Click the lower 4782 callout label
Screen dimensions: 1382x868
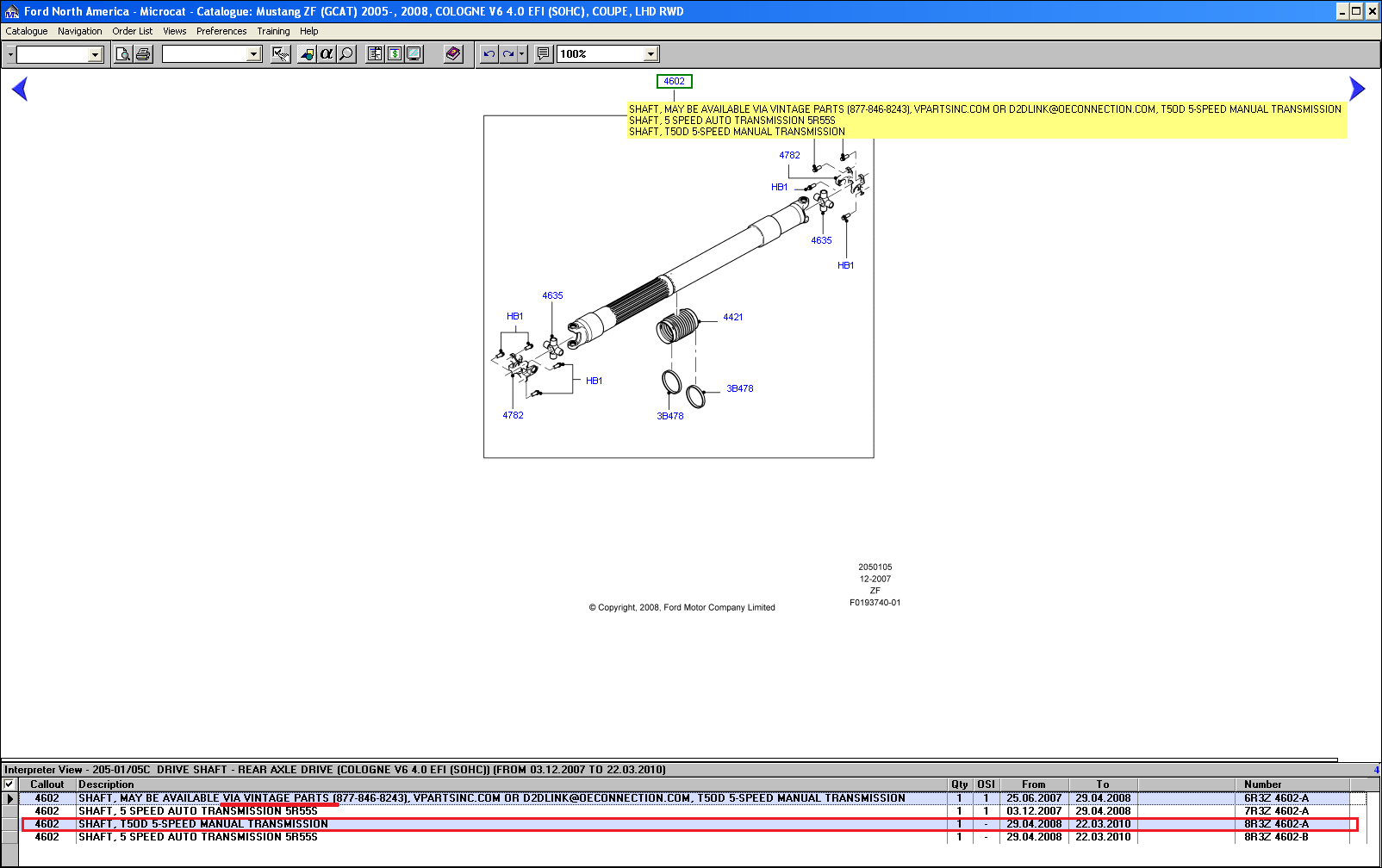tap(513, 415)
